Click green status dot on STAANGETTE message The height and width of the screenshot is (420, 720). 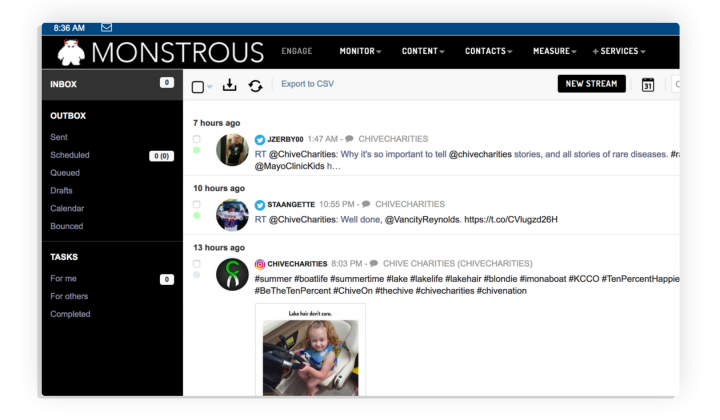[x=197, y=215]
